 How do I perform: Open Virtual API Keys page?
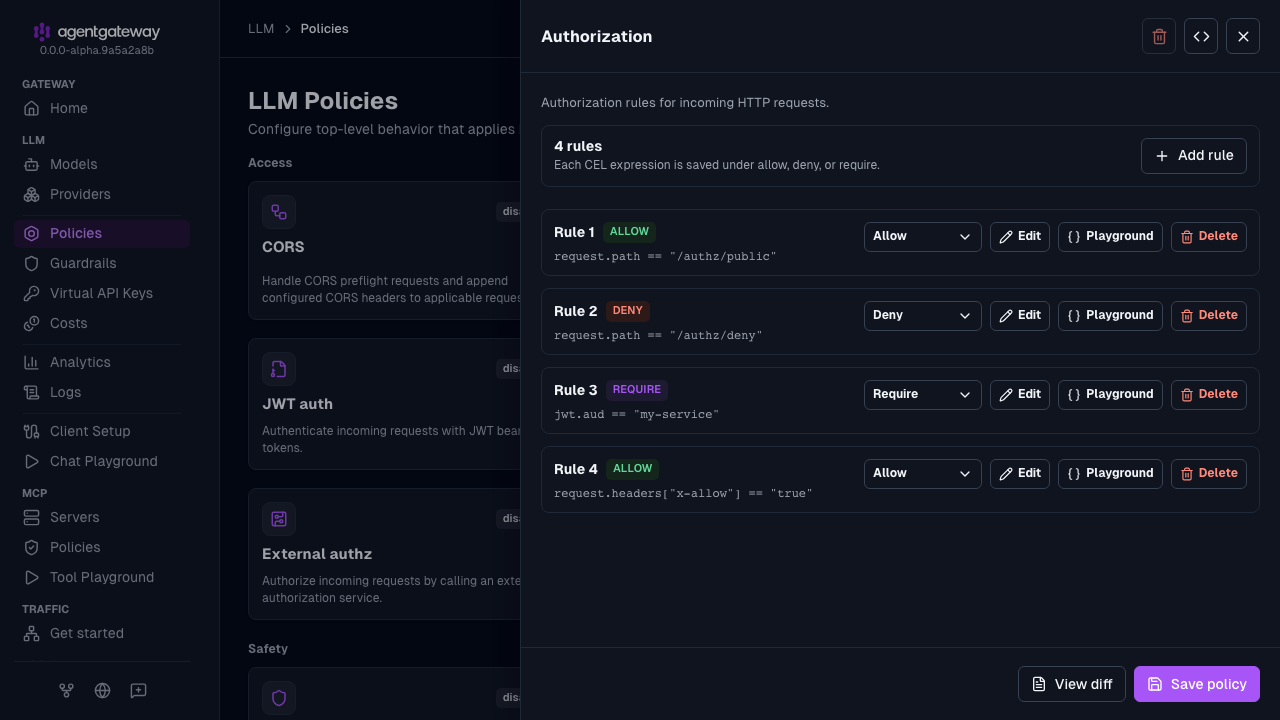[102, 293]
